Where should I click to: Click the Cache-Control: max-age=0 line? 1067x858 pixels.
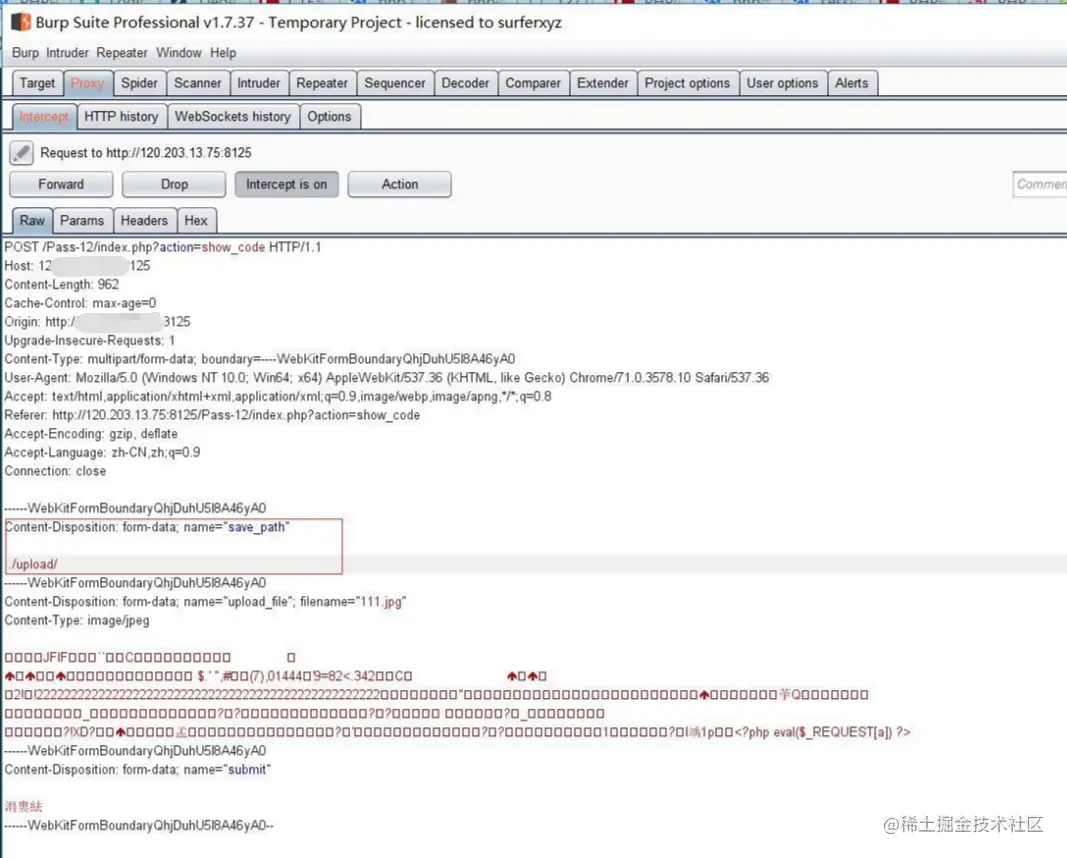click(80, 303)
